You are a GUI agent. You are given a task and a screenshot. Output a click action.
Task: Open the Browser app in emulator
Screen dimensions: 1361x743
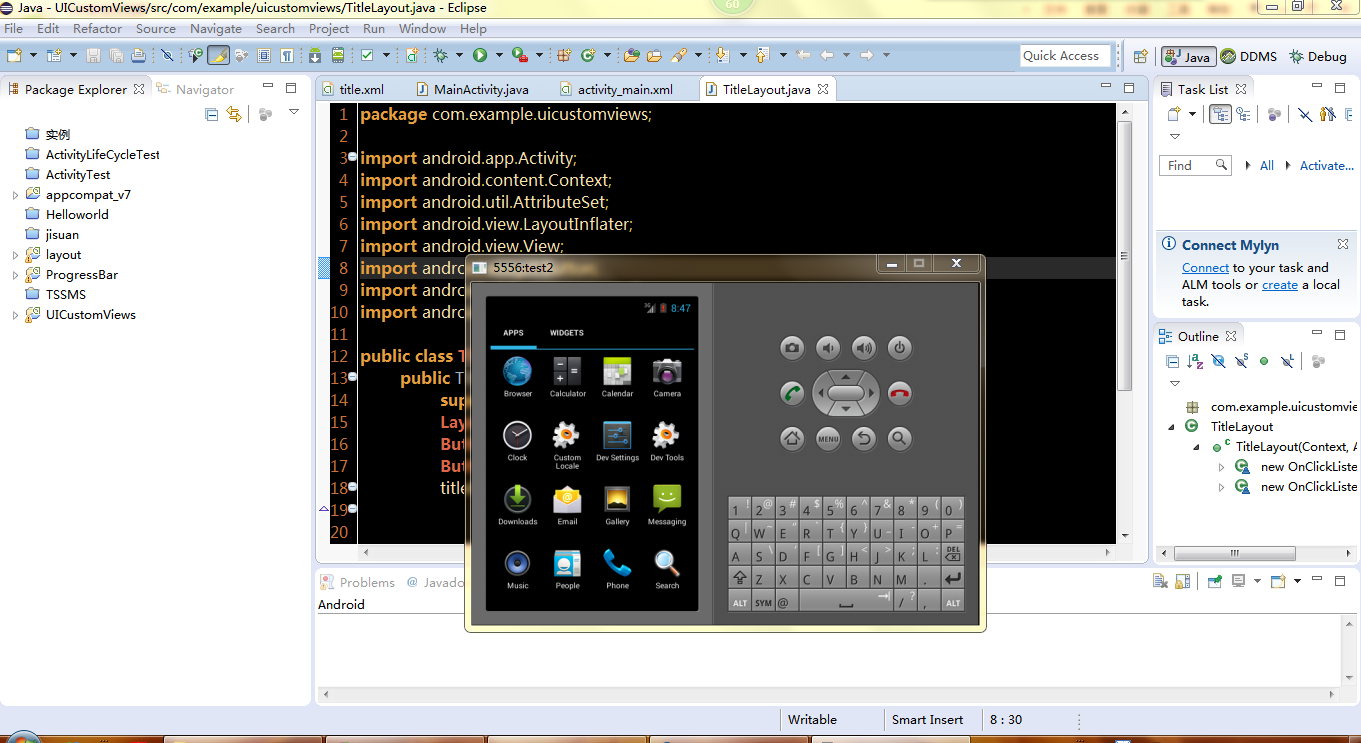tap(518, 377)
